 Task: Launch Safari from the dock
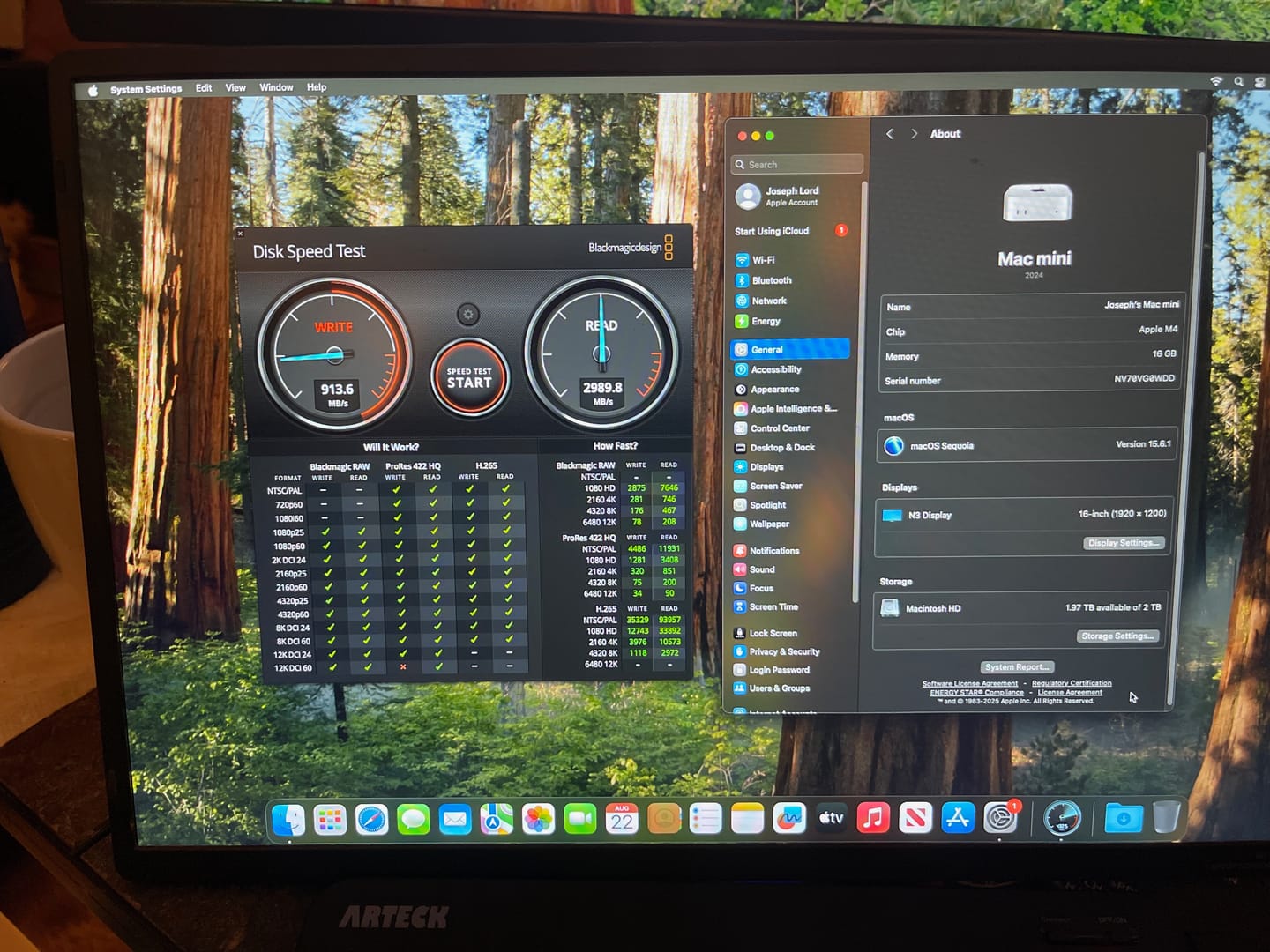[371, 821]
